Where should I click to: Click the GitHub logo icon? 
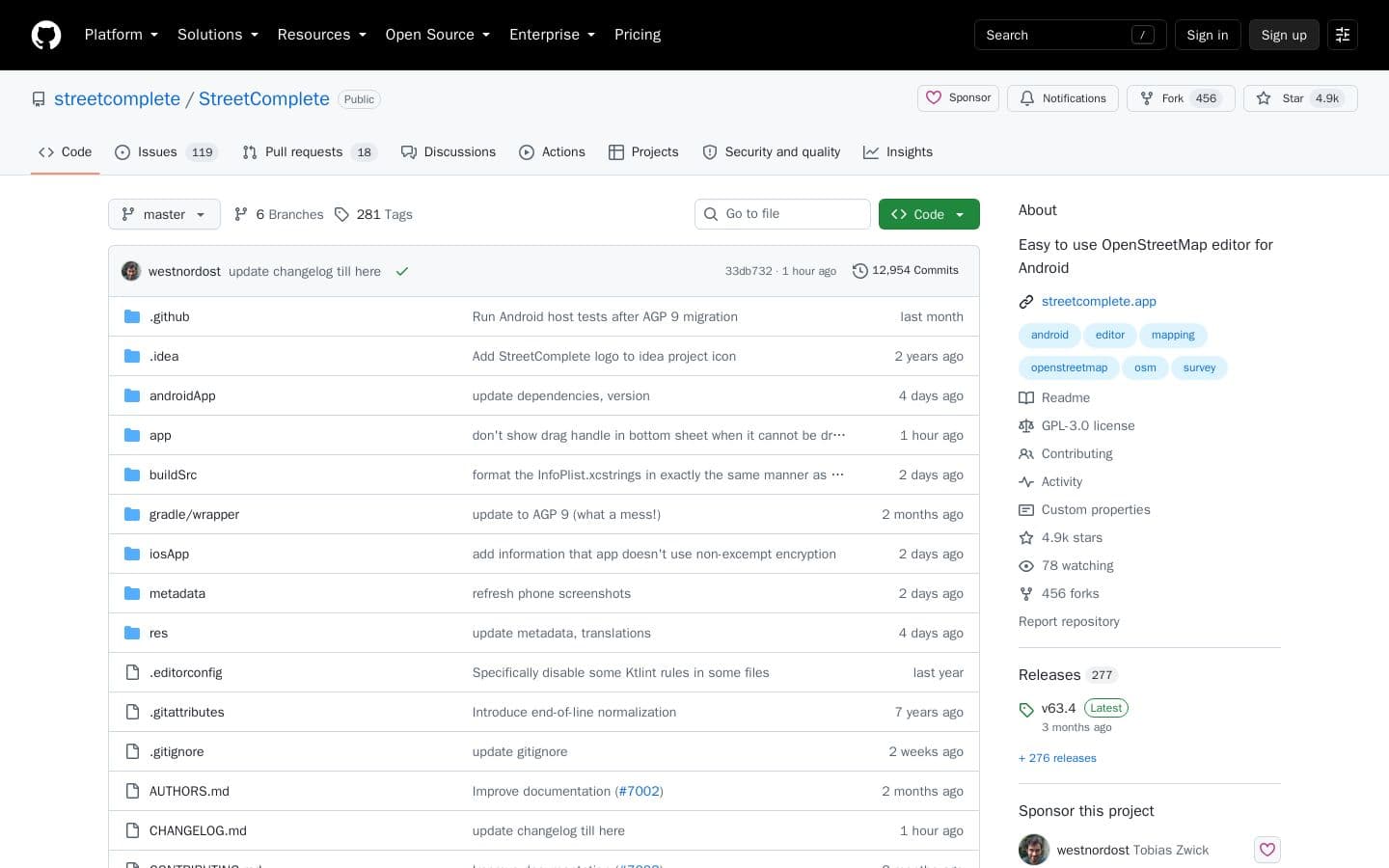pyautogui.click(x=46, y=35)
